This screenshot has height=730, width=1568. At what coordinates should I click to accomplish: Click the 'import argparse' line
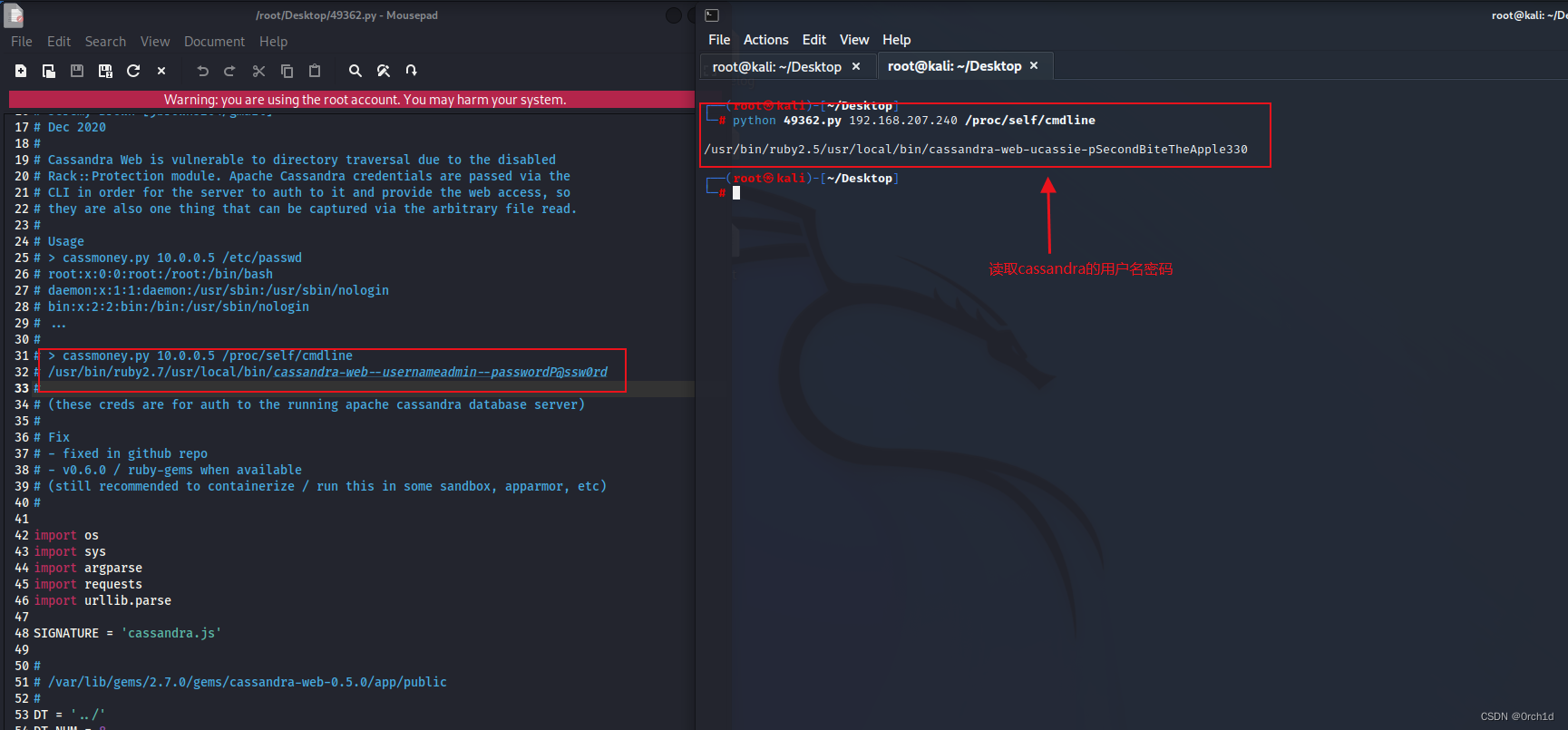(88, 568)
